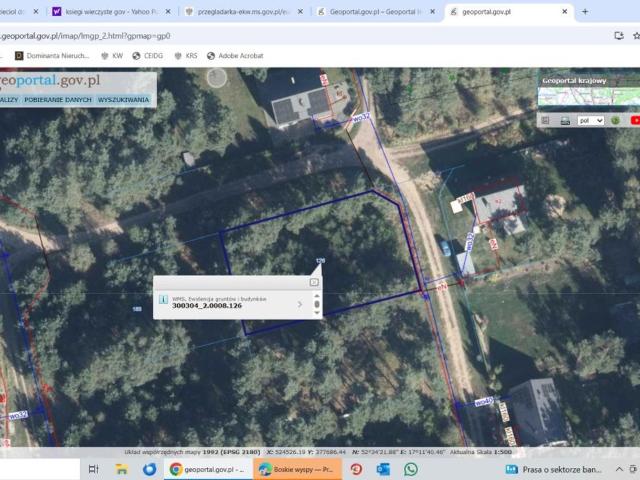Click the Geoportal krajowy overview map thumbnail

point(588,97)
